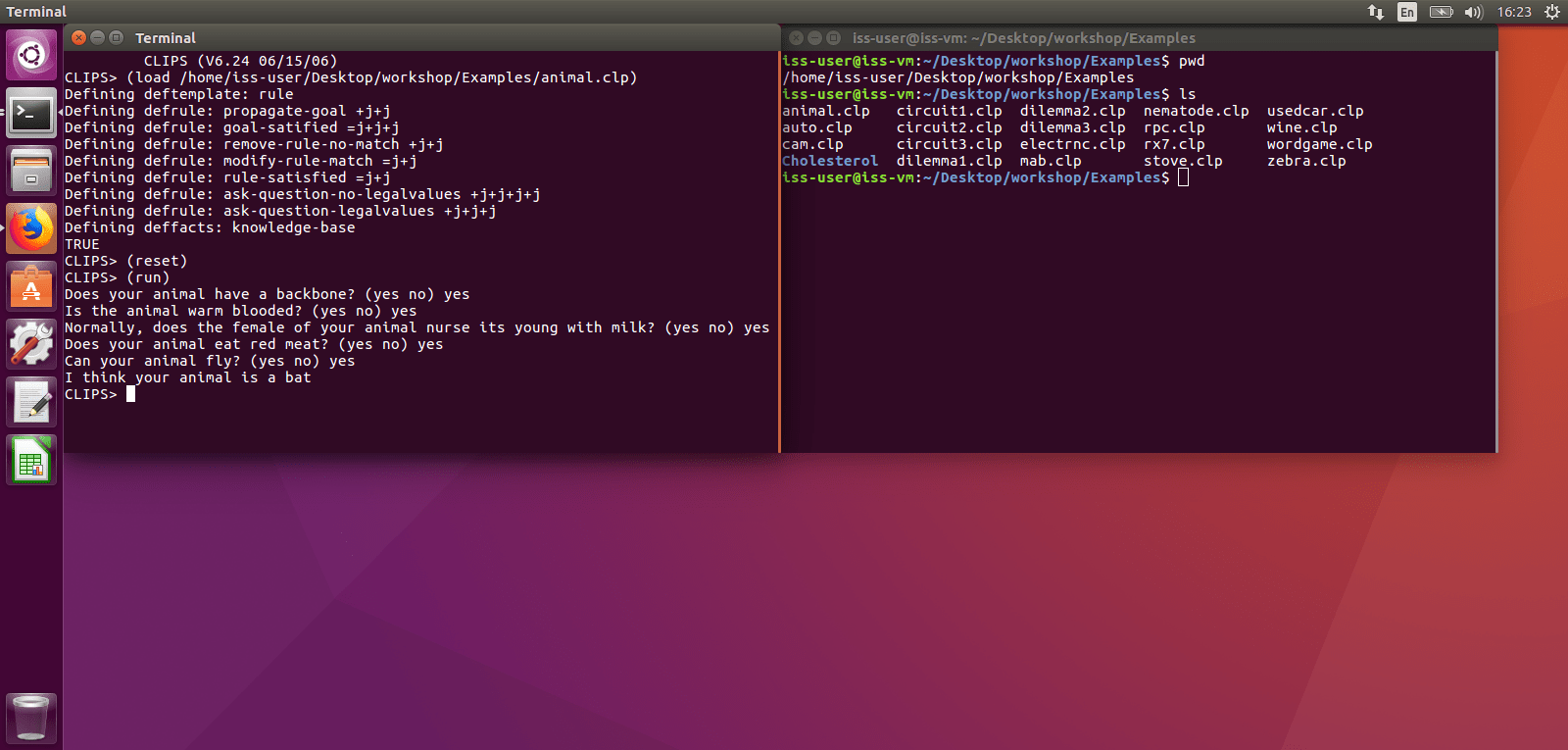Click rpc.clp file name
This screenshot has height=750, width=1568.
(1174, 127)
